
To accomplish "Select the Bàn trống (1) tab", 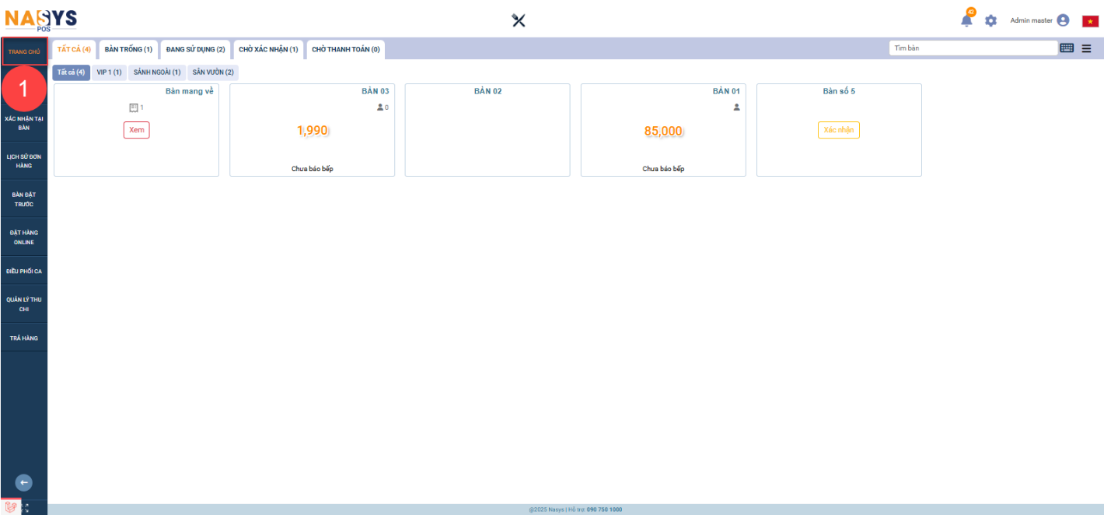I will tap(128, 49).
